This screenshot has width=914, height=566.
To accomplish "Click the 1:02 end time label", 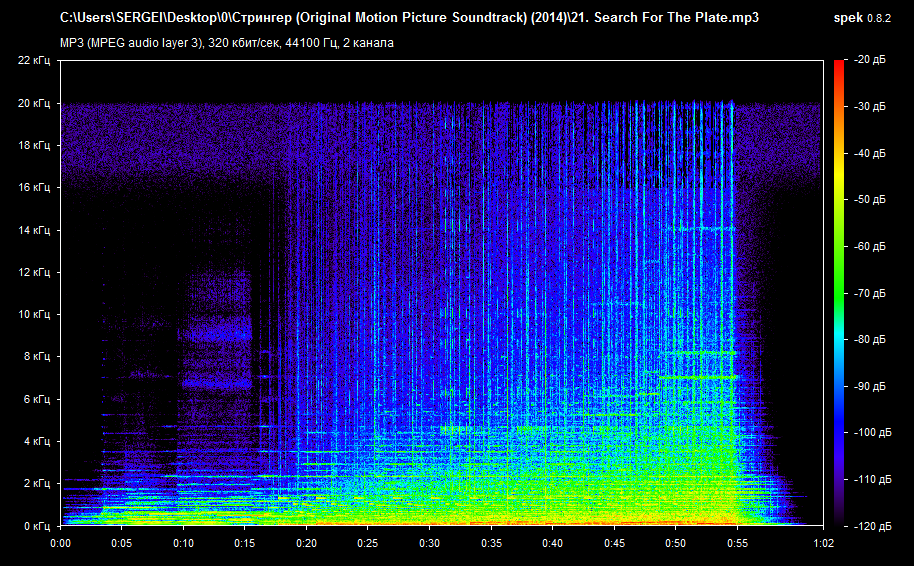I will coord(823,543).
